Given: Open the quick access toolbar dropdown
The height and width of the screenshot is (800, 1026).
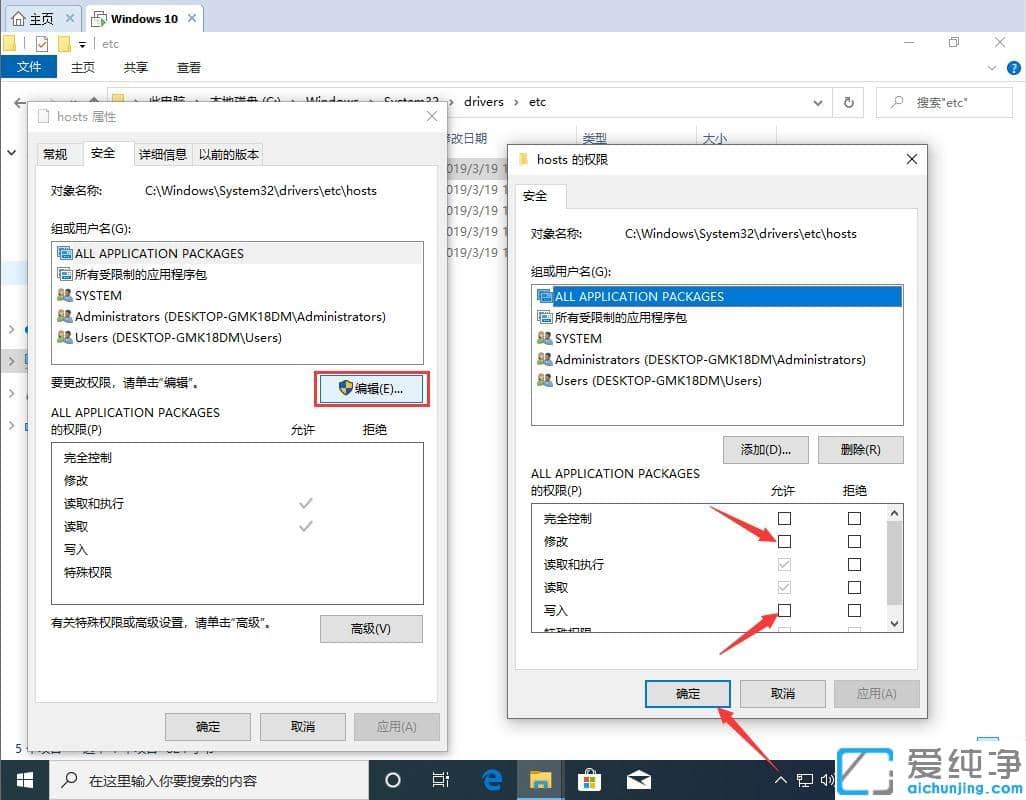Looking at the screenshot, I should [80, 43].
